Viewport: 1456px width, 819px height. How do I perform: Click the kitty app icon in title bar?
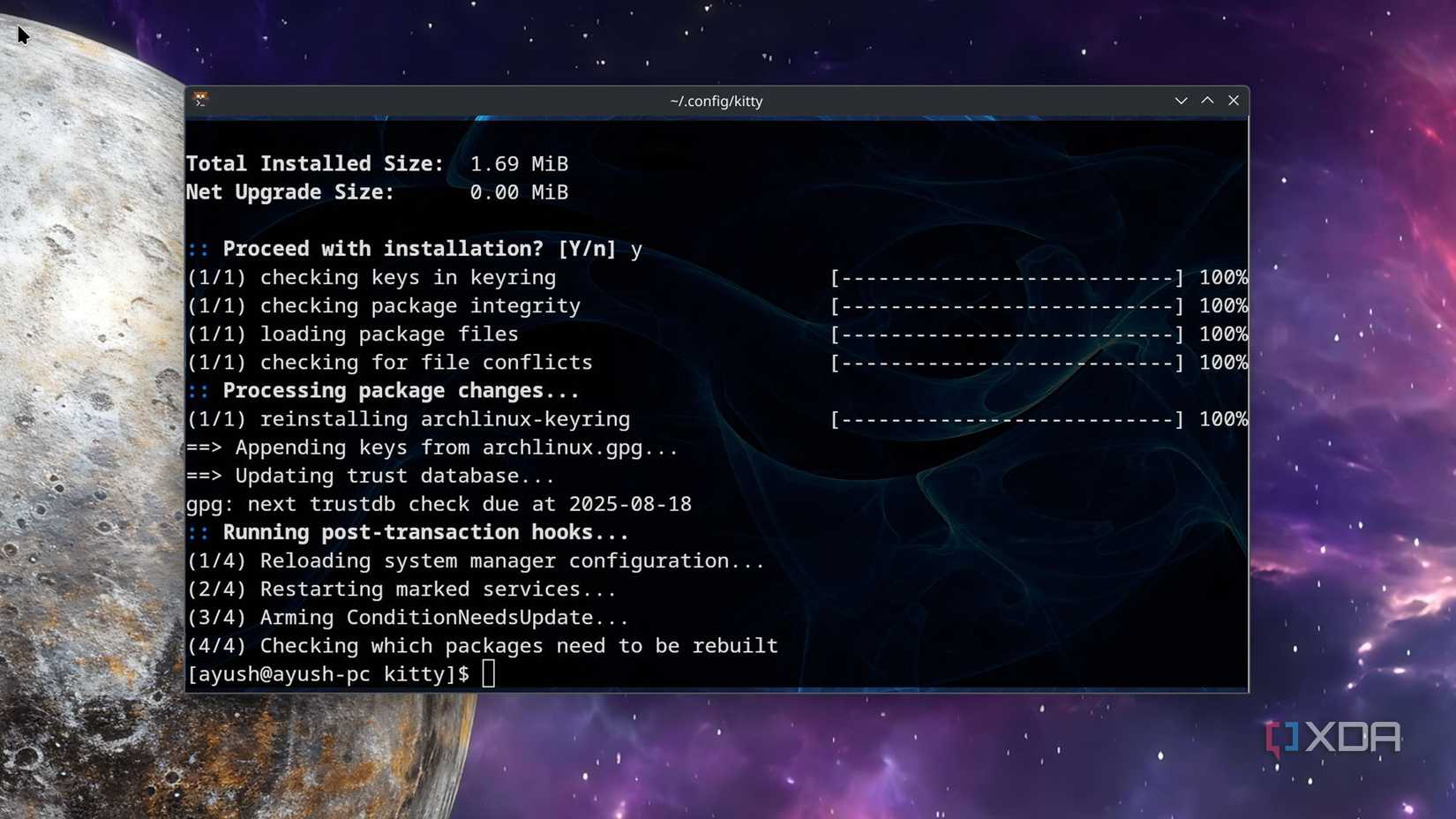click(201, 100)
